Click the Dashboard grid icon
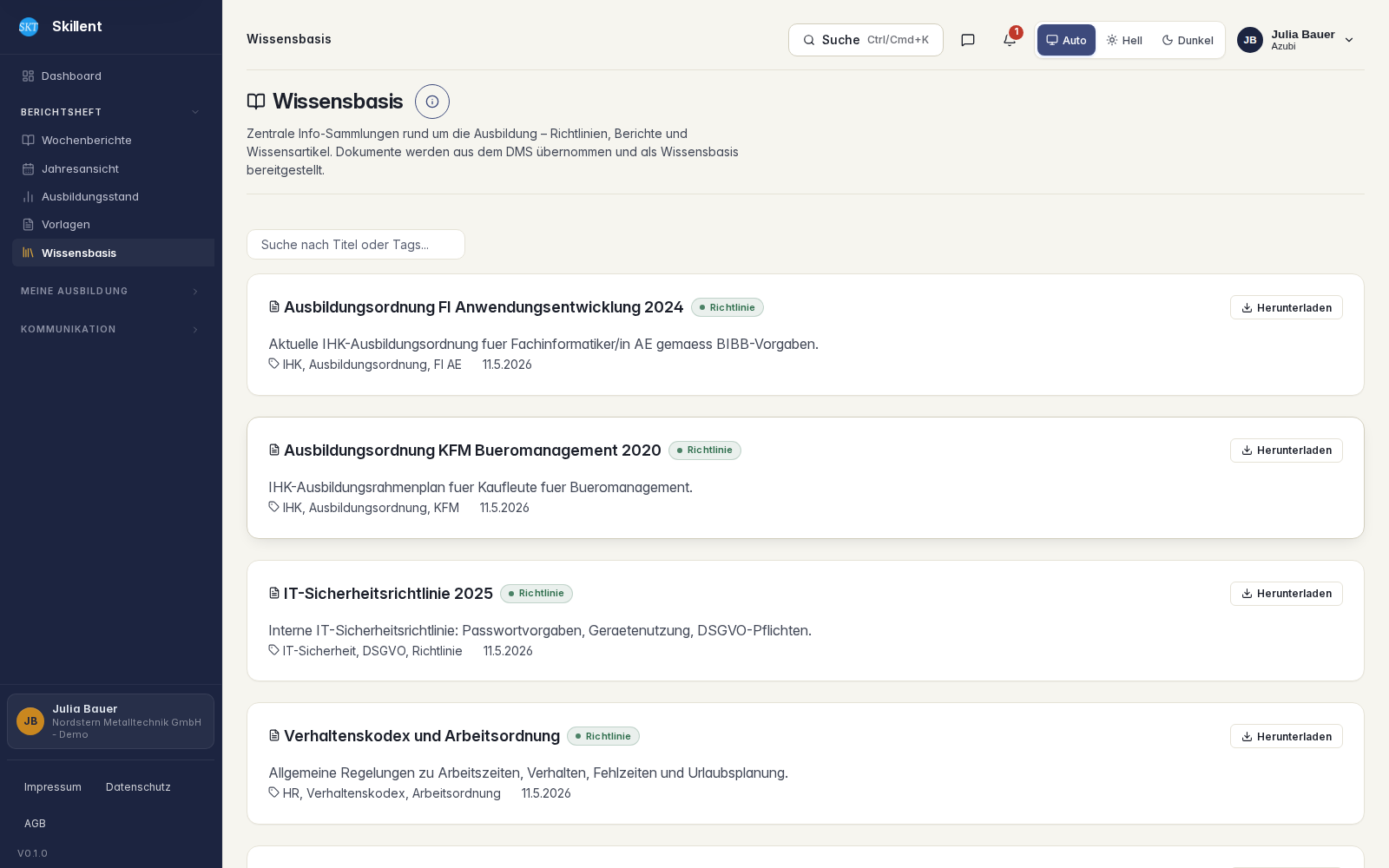 pyautogui.click(x=28, y=76)
